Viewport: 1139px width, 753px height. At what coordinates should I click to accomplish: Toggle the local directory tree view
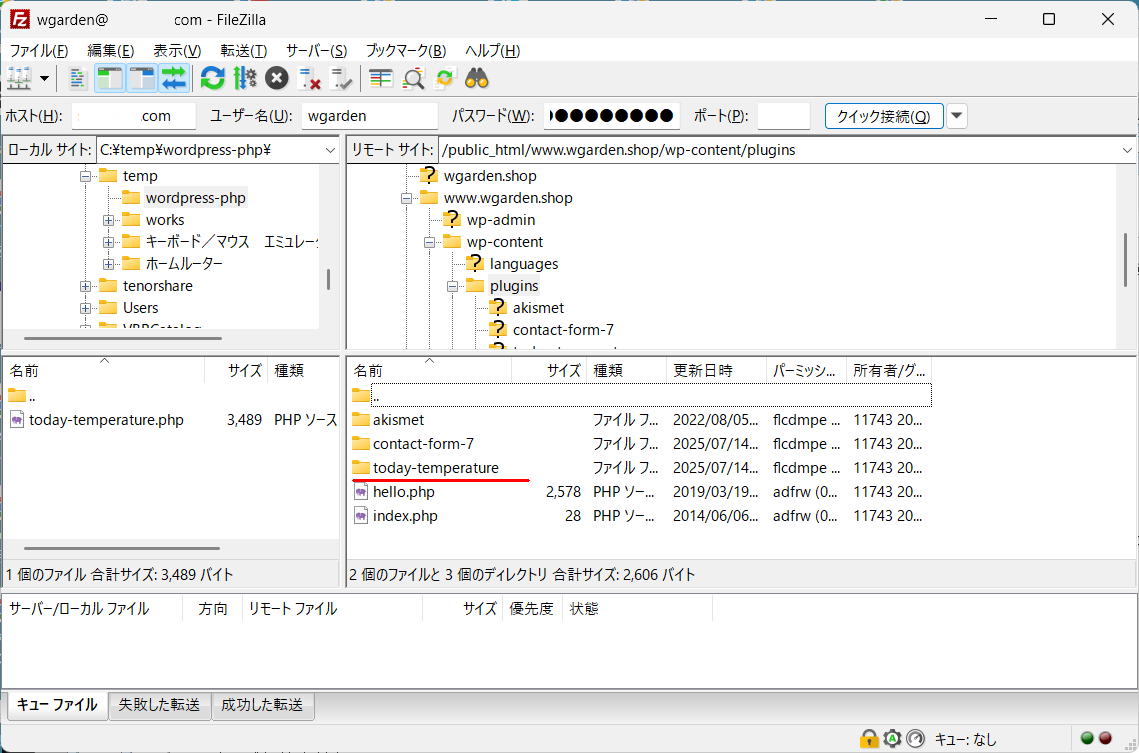pos(110,78)
